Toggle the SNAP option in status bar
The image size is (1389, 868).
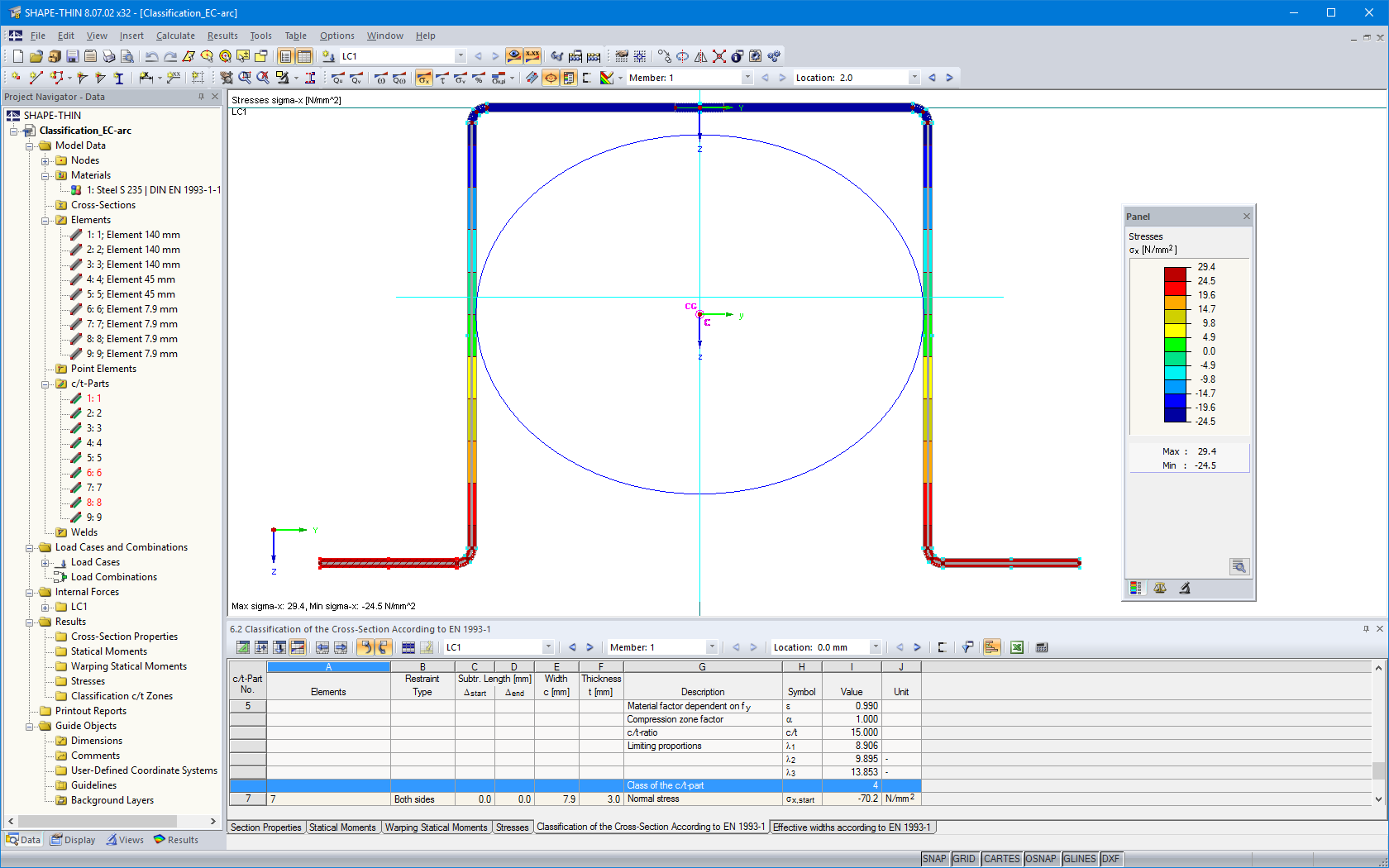tap(934, 859)
